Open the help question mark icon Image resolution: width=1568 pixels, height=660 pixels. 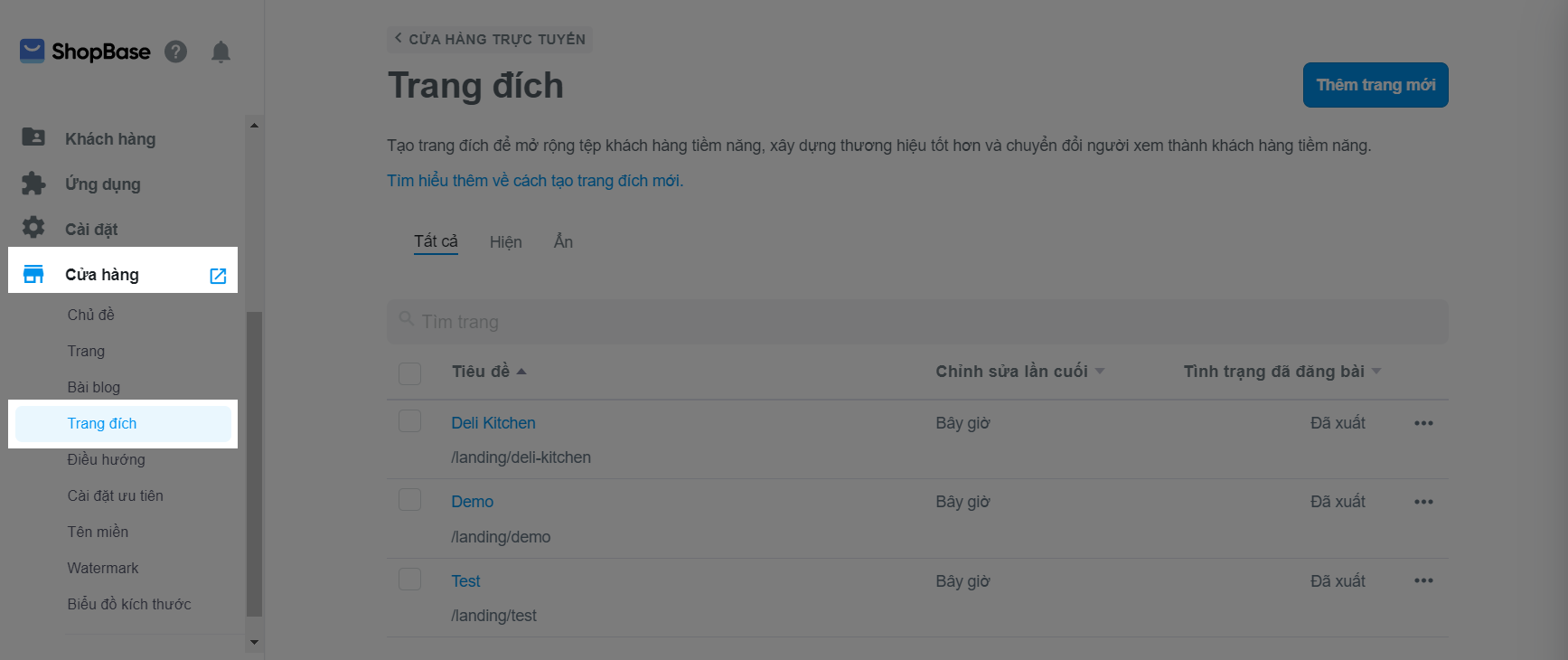click(175, 52)
